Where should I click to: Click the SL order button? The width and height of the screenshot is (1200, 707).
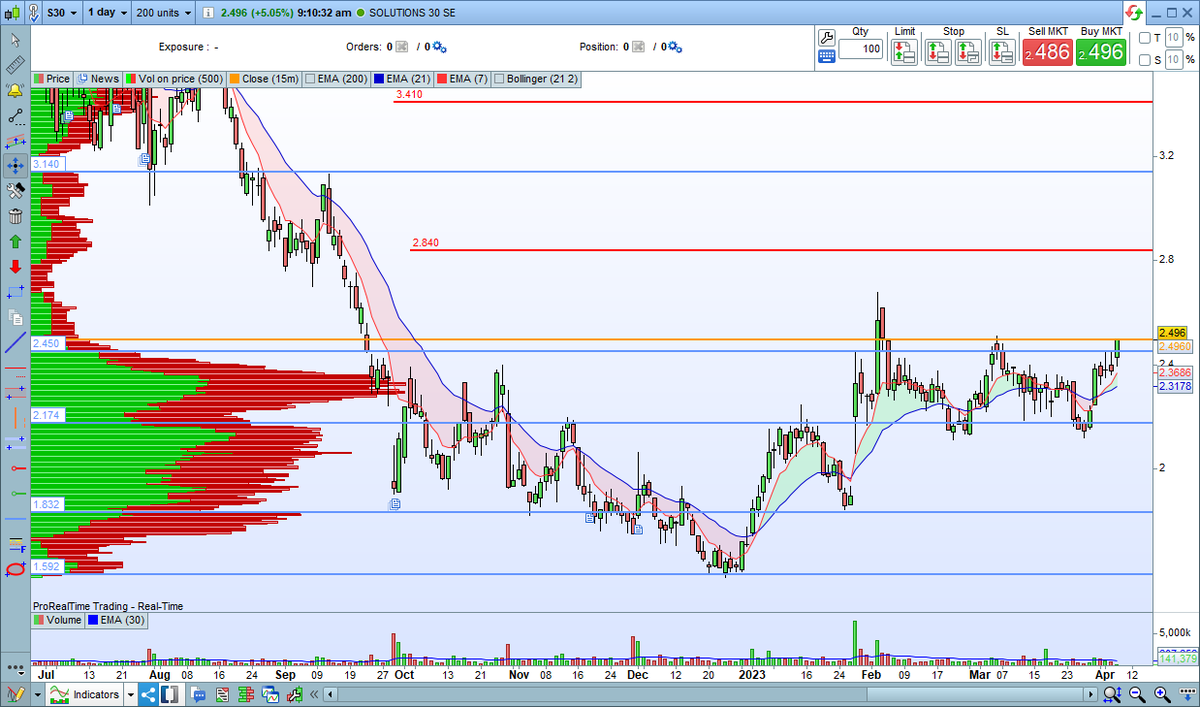pyautogui.click(x=1000, y=52)
